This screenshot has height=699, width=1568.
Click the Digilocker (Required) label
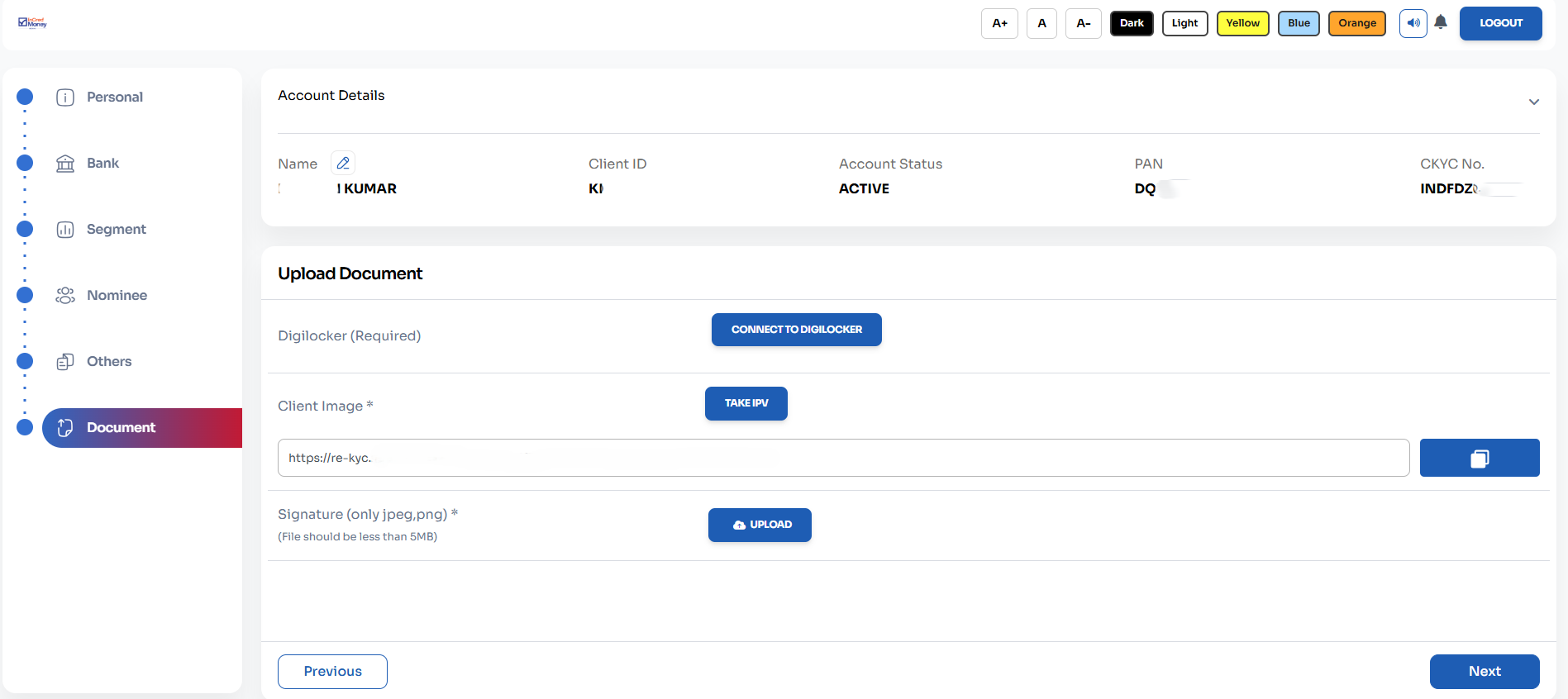click(349, 335)
